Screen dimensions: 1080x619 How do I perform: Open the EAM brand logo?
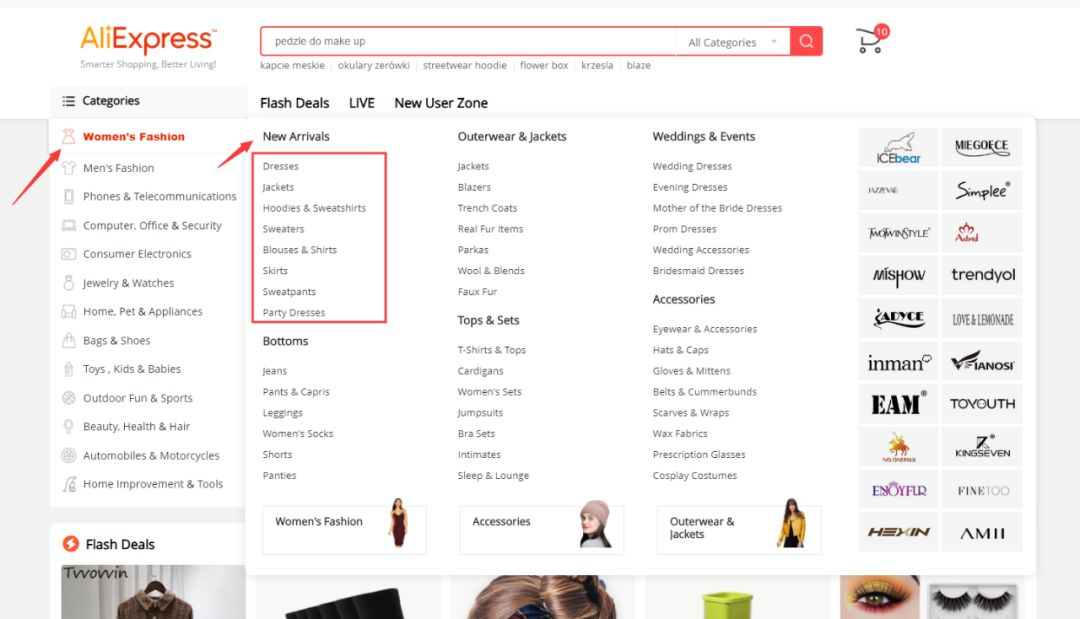(898, 404)
